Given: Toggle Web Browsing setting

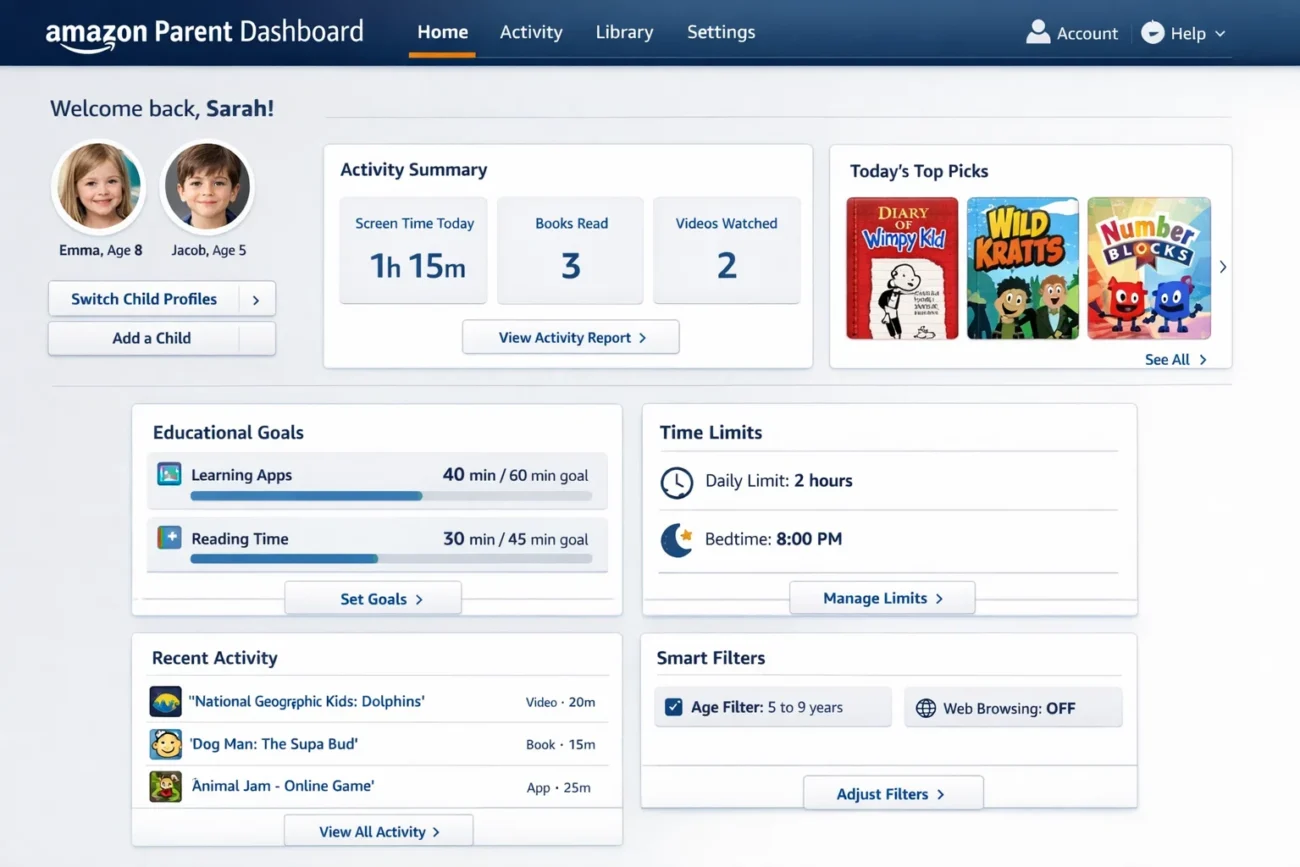Looking at the screenshot, I should click(1013, 708).
